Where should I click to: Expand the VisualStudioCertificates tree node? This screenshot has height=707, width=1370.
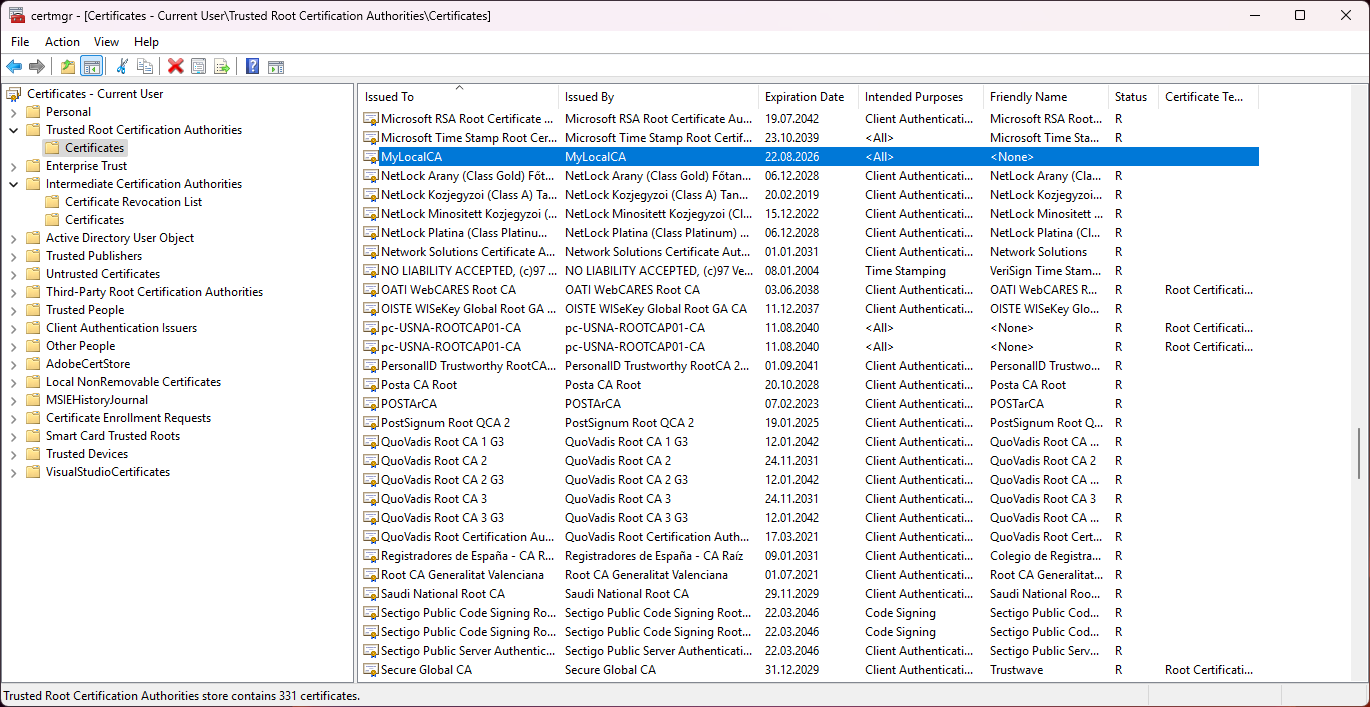click(x=14, y=472)
